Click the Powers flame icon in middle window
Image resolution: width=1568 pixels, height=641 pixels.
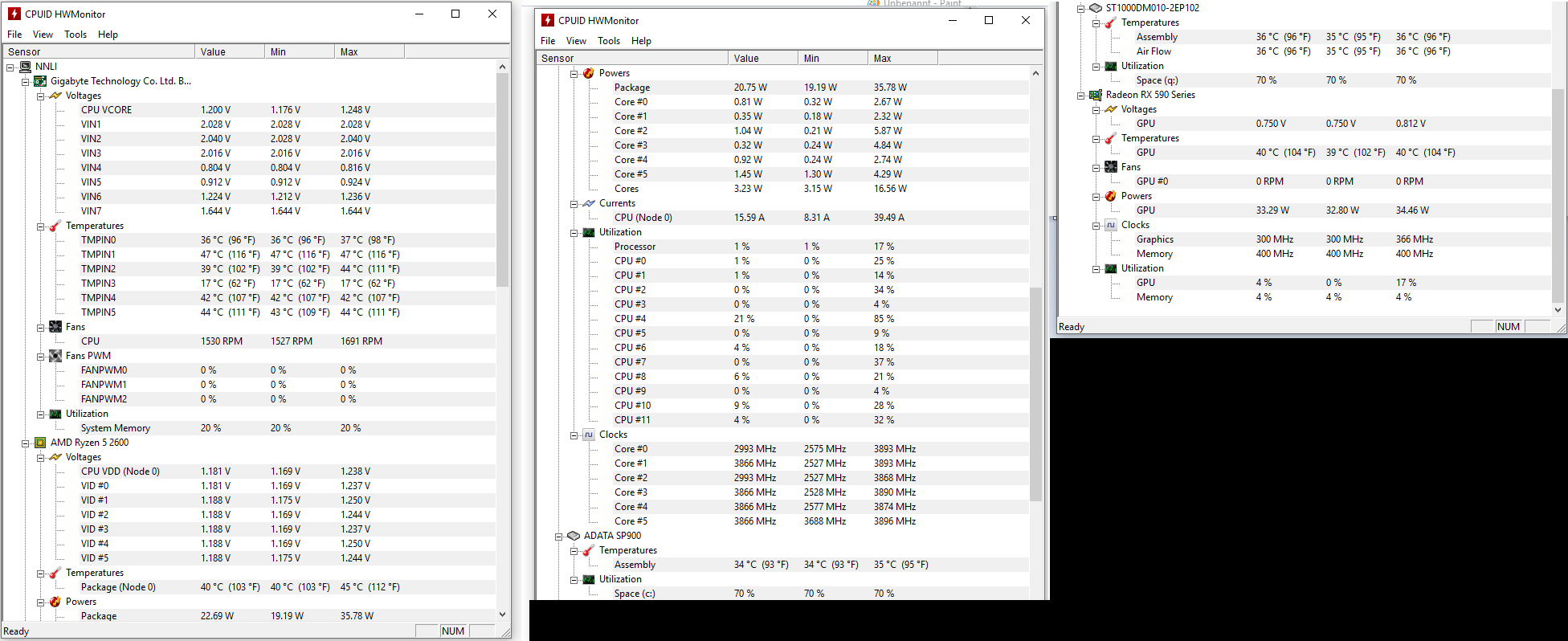[589, 73]
